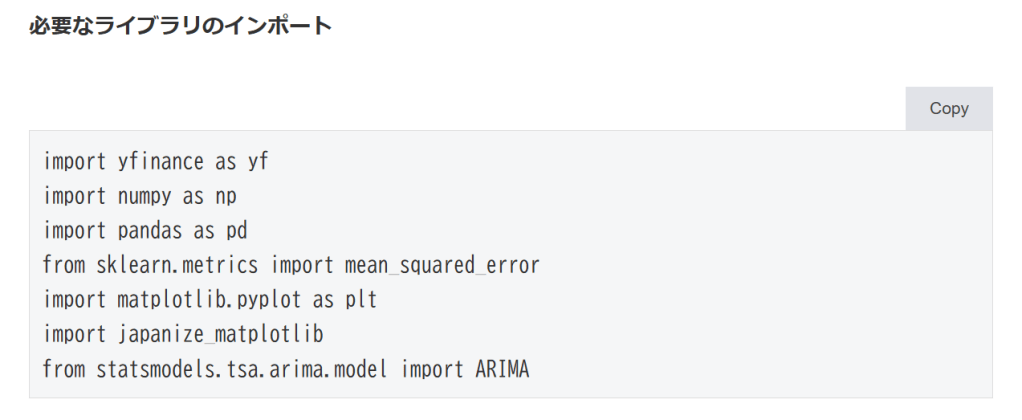Click sklearn.metrics in the code block
1022x420 pixels.
pyautogui.click(x=178, y=266)
